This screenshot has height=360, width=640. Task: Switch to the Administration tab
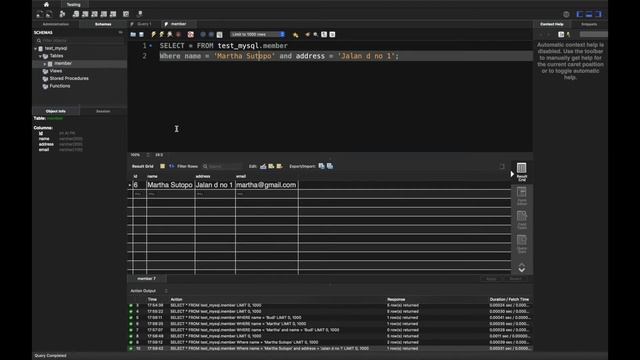[x=56, y=24]
